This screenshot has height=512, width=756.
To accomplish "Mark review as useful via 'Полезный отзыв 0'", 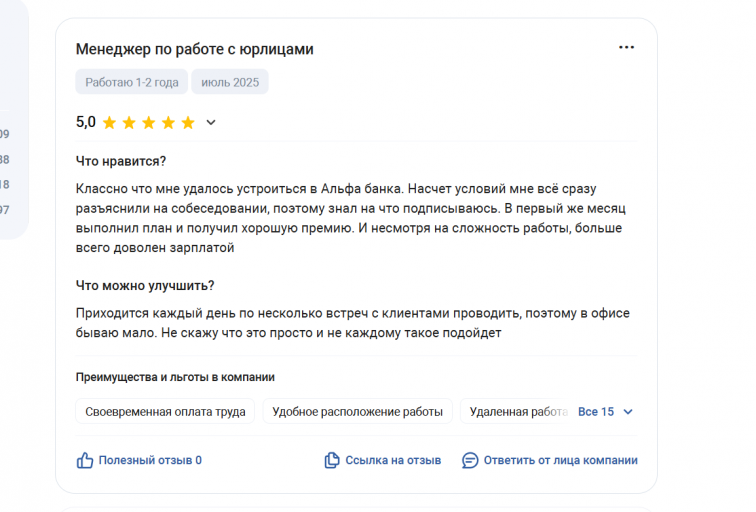I will click(150, 460).
